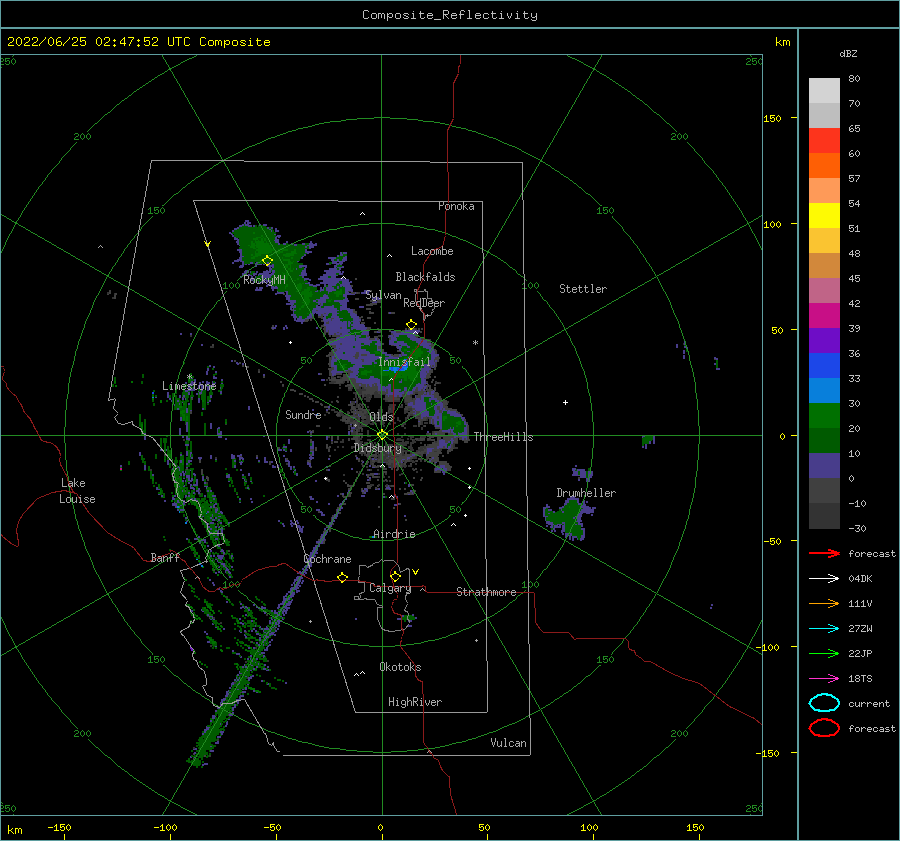Click the Strathmore label
The image size is (900, 841).
click(x=486, y=592)
